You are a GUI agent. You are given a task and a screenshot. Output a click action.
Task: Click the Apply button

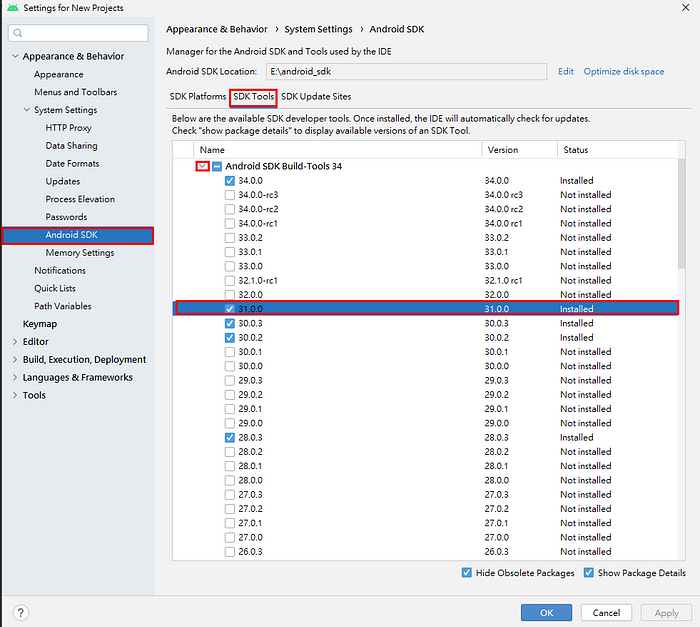[x=666, y=613]
